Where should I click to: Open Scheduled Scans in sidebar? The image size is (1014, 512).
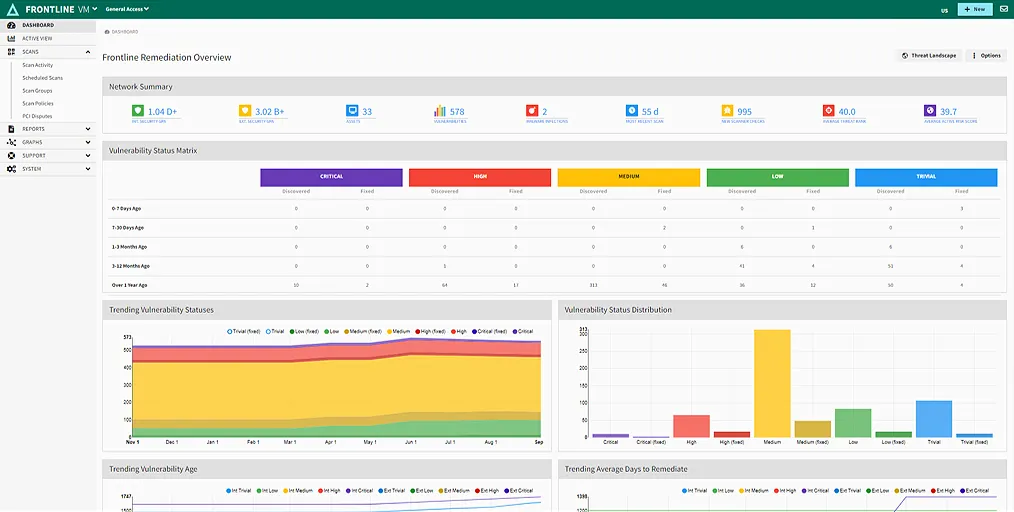click(43, 78)
